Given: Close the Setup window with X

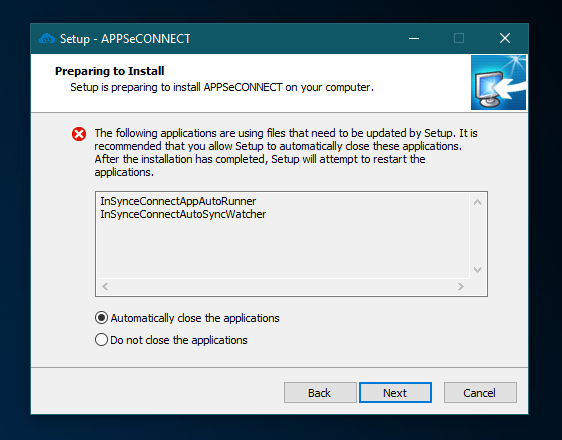Looking at the screenshot, I should point(505,38).
